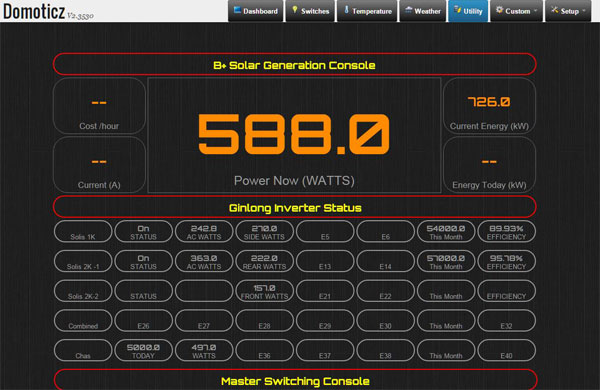This screenshot has width=600, height=390.
Task: Click the 95.78% EFFICIENCY cell
Action: 506,261
